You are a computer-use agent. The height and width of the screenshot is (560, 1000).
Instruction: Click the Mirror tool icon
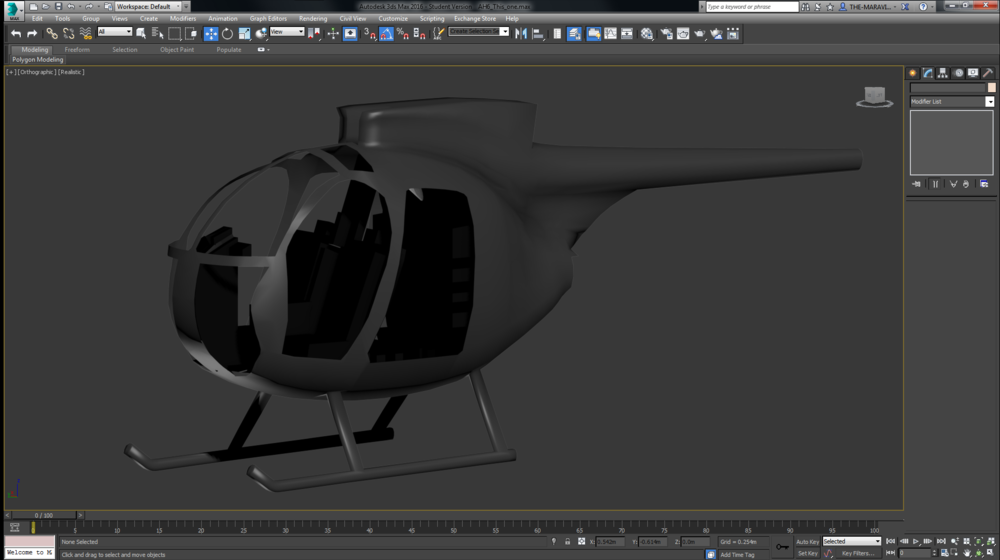(x=521, y=34)
